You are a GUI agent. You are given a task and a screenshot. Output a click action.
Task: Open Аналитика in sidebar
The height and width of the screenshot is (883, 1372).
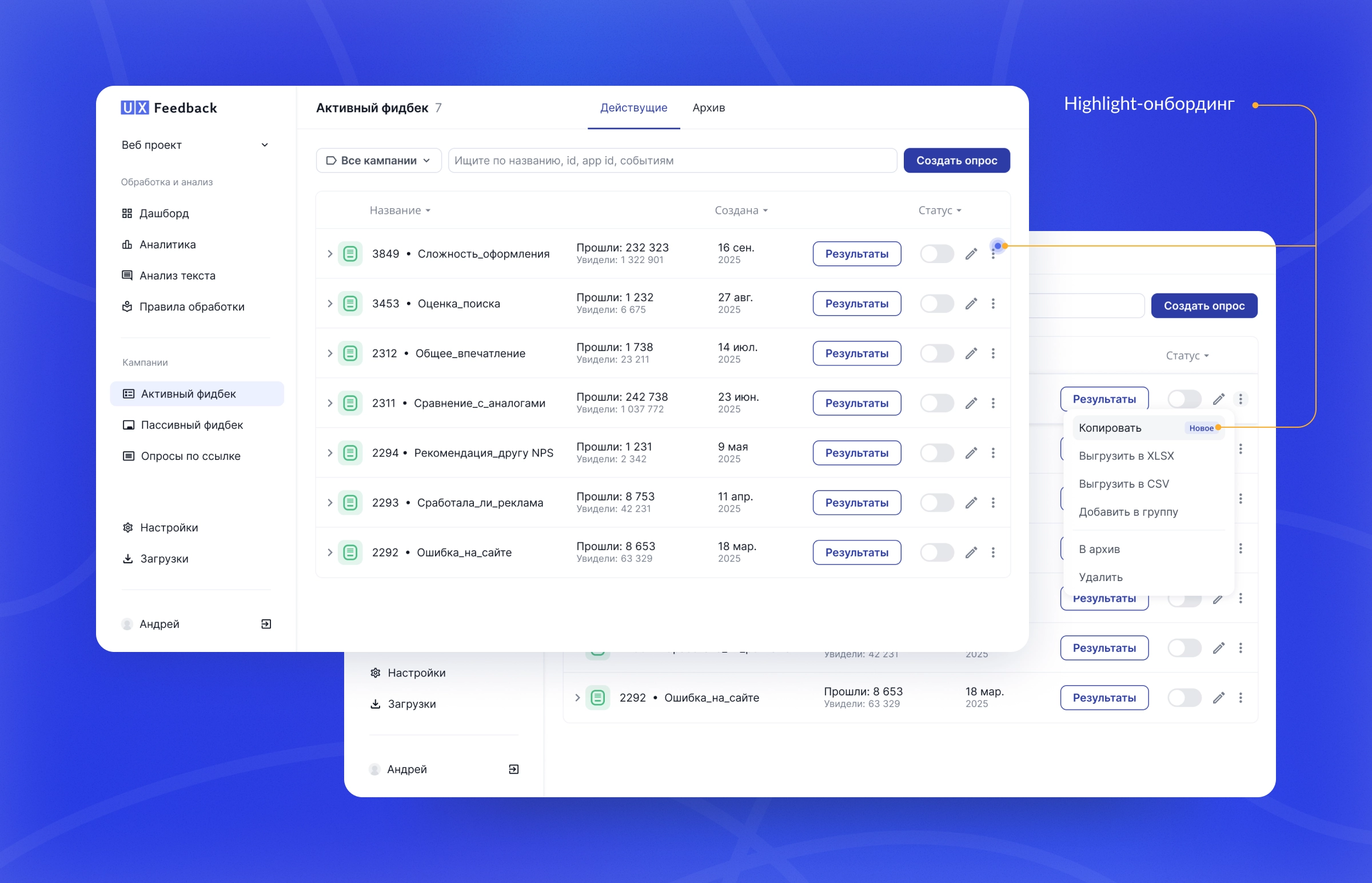tap(159, 244)
